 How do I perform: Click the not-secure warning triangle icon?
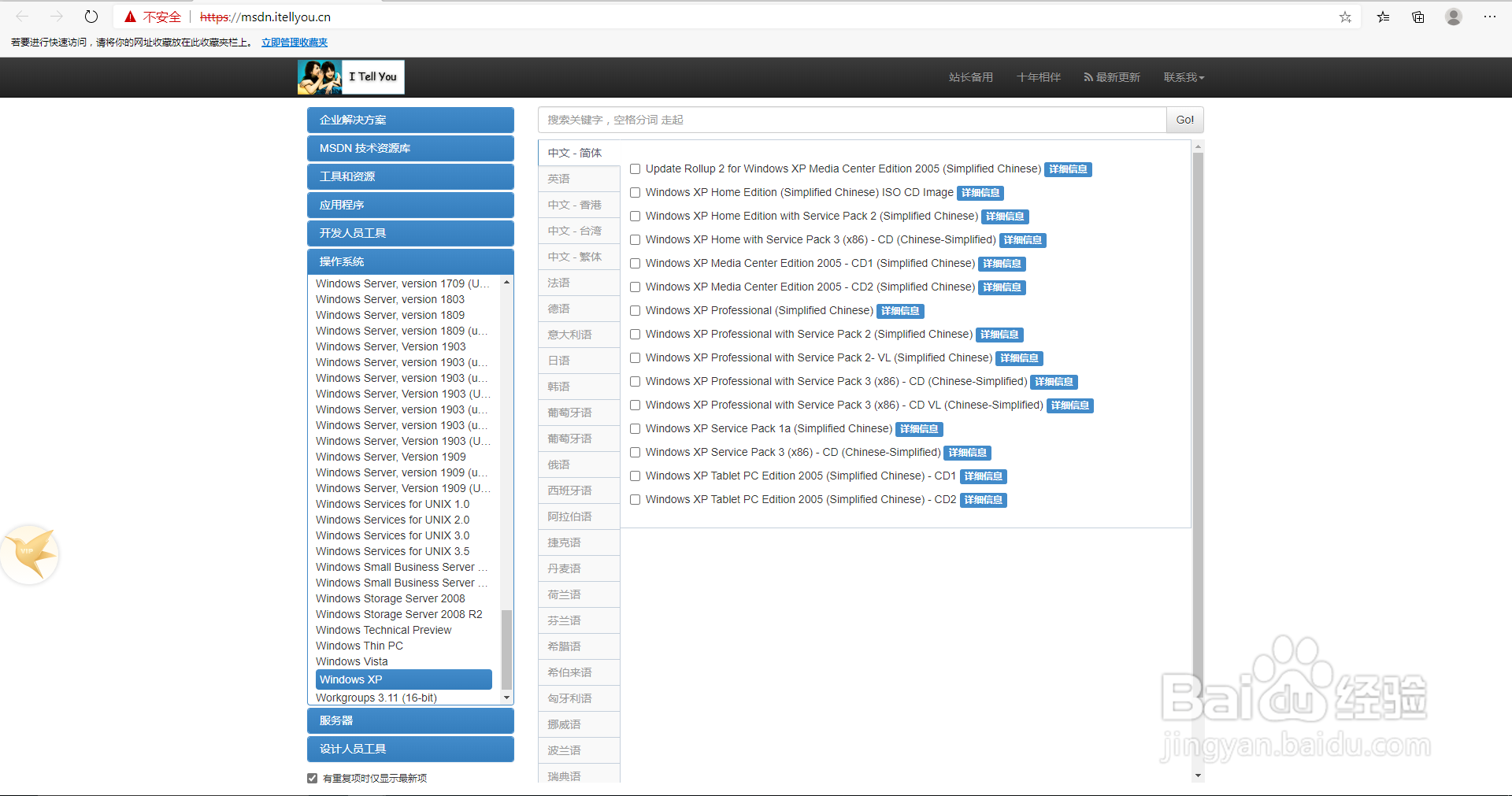pos(131,17)
